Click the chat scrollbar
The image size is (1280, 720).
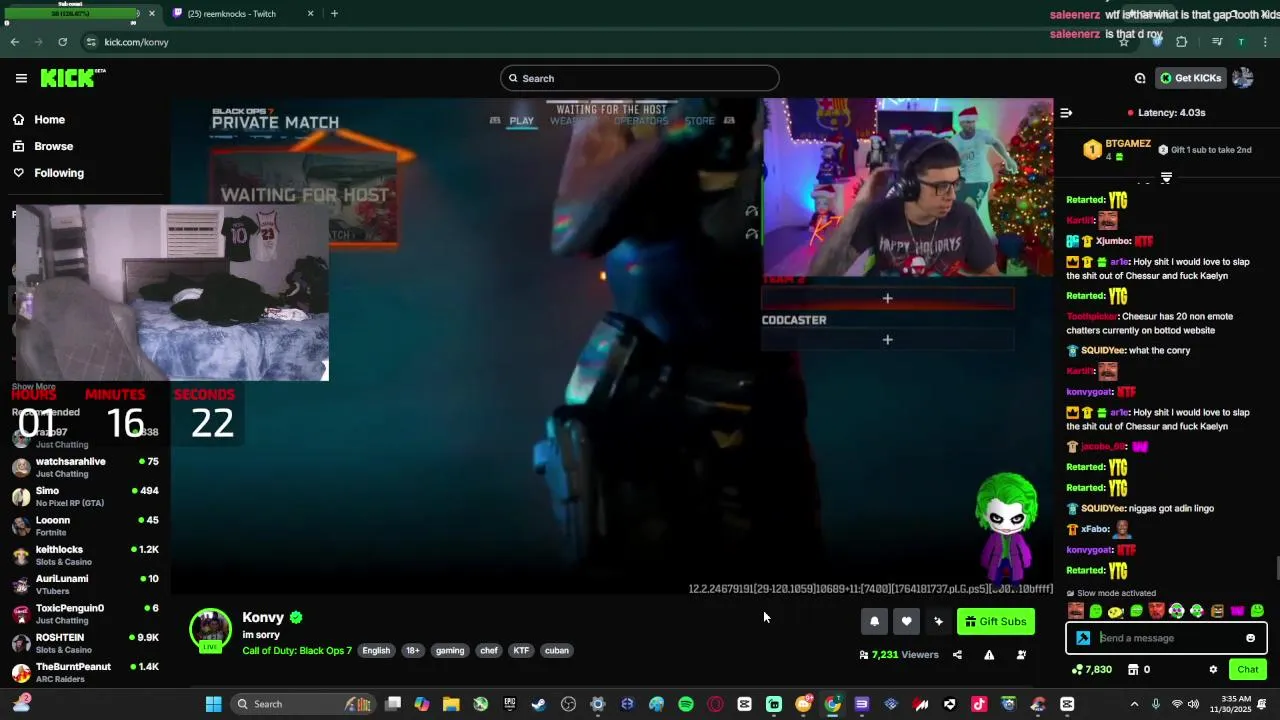[1277, 569]
